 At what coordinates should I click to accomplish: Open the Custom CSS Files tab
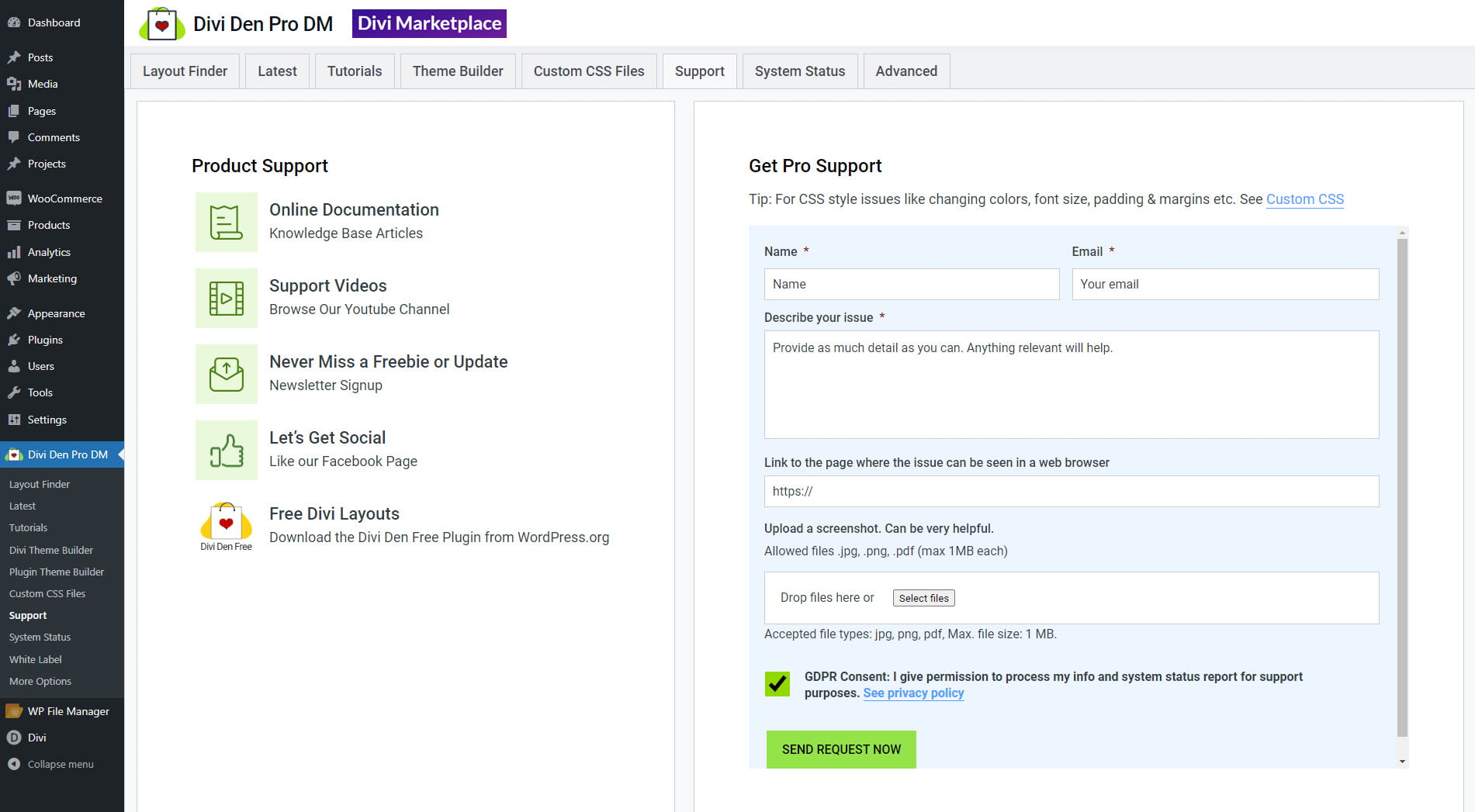click(x=588, y=71)
